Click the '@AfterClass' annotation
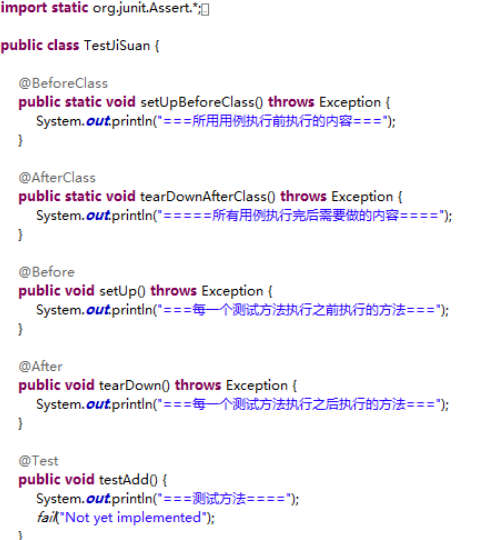485x540 pixels. (57, 178)
